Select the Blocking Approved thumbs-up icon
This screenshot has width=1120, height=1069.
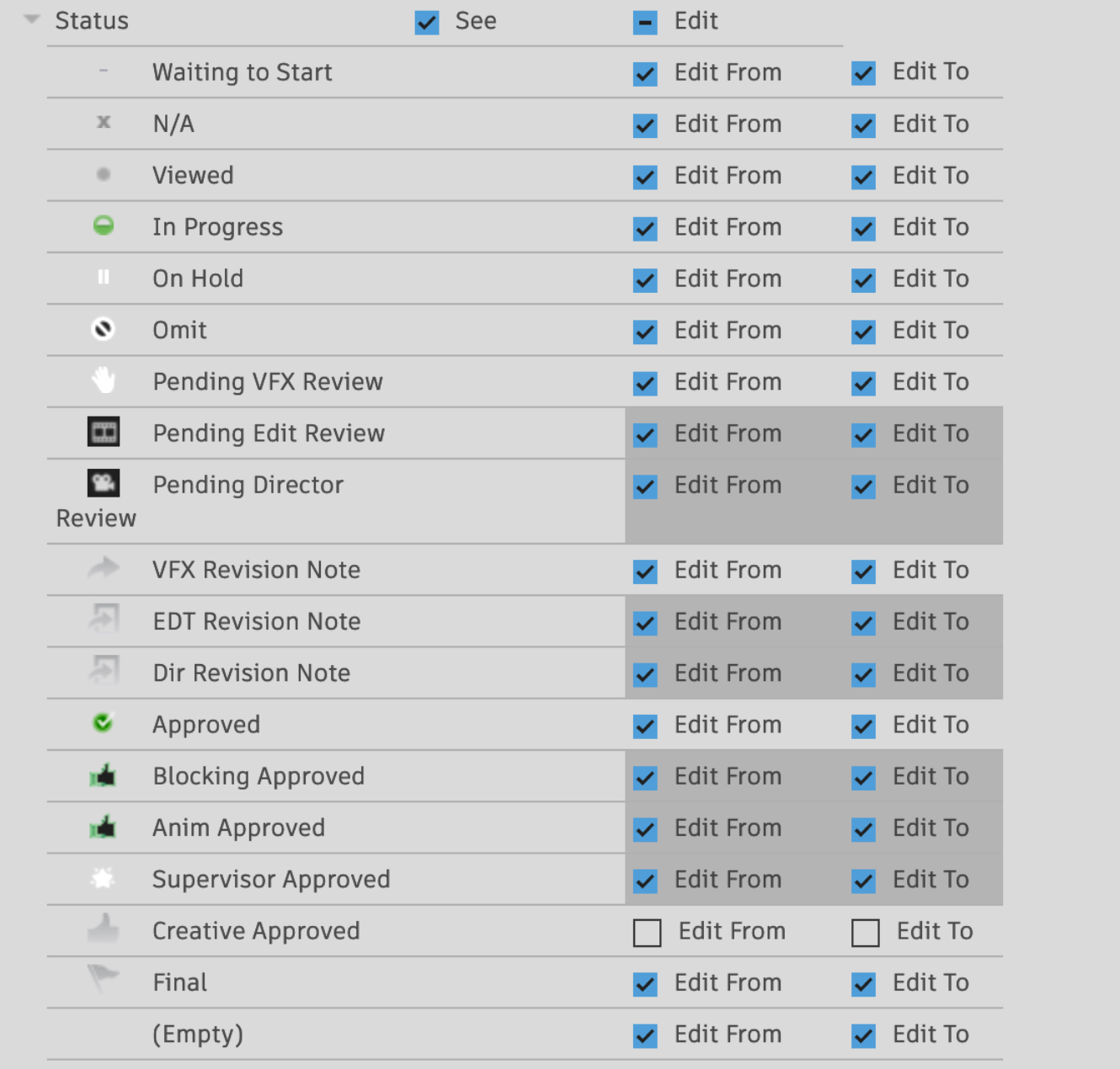(102, 775)
